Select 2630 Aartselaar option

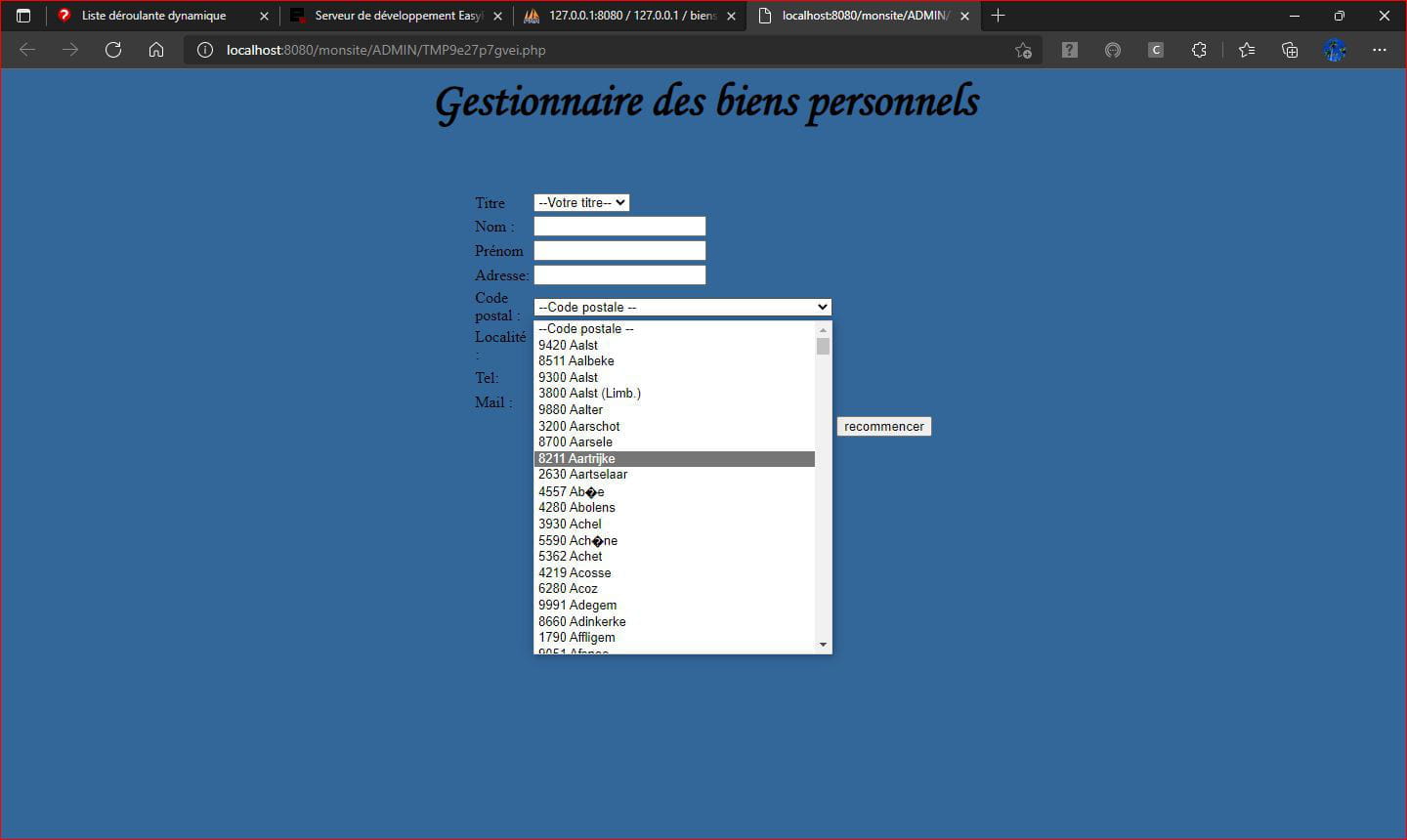674,474
